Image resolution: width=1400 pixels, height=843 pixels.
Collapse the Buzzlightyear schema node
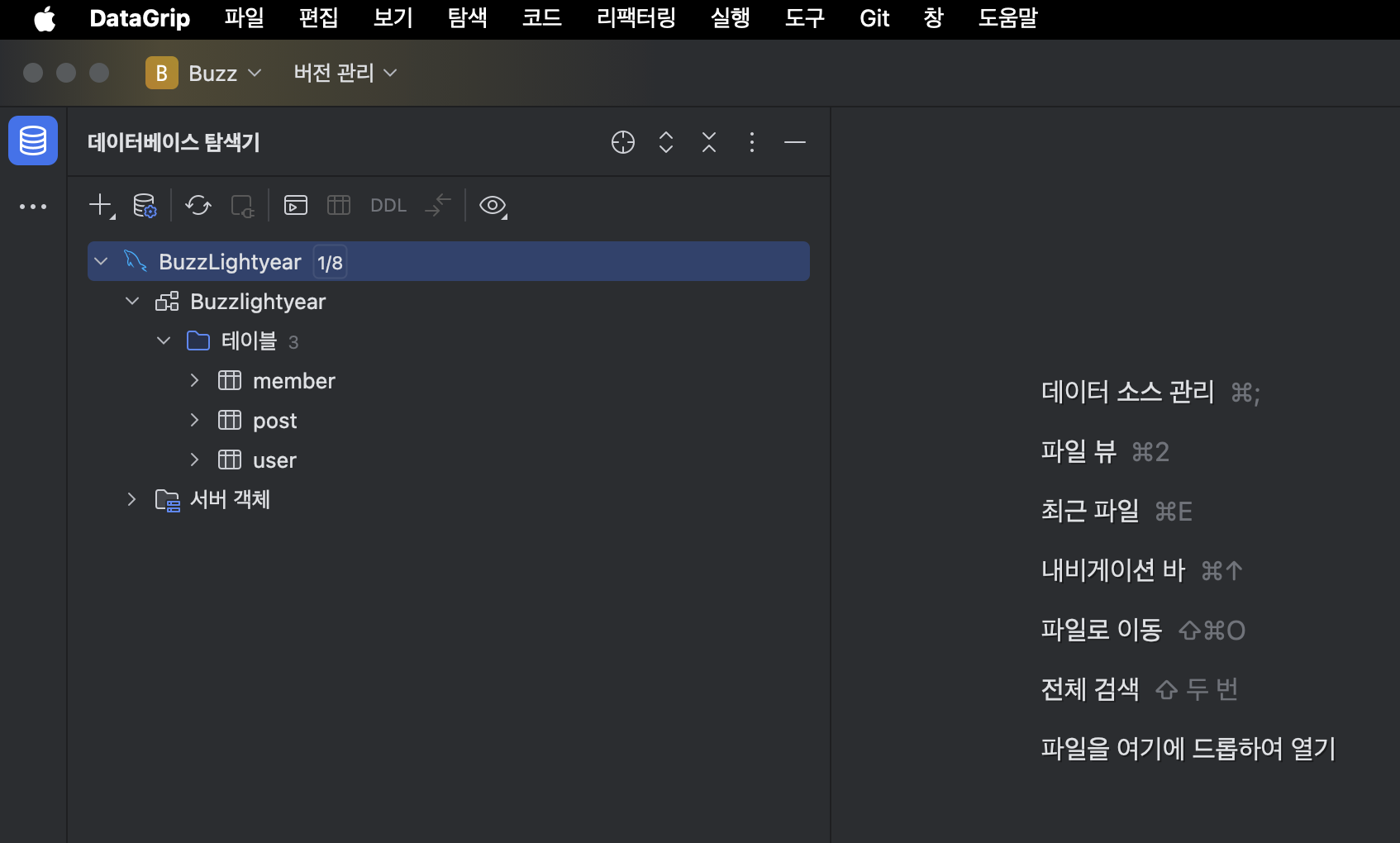(x=132, y=301)
